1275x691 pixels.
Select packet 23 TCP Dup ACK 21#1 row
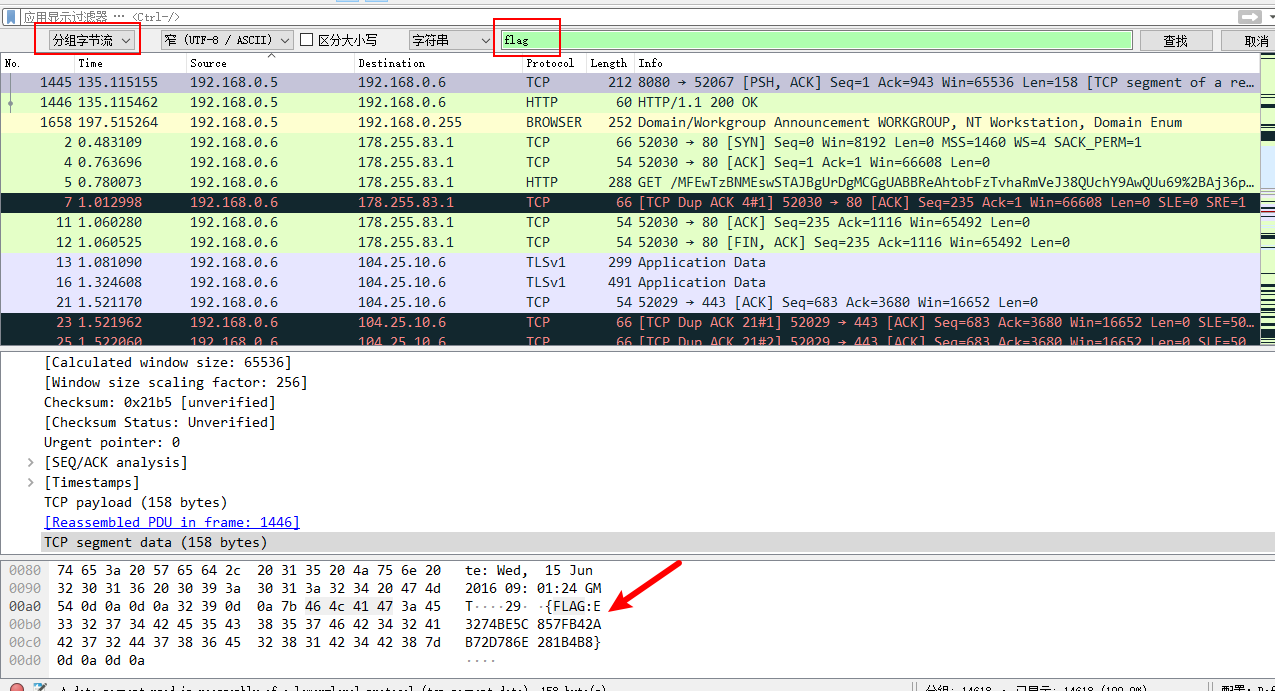coord(629,322)
